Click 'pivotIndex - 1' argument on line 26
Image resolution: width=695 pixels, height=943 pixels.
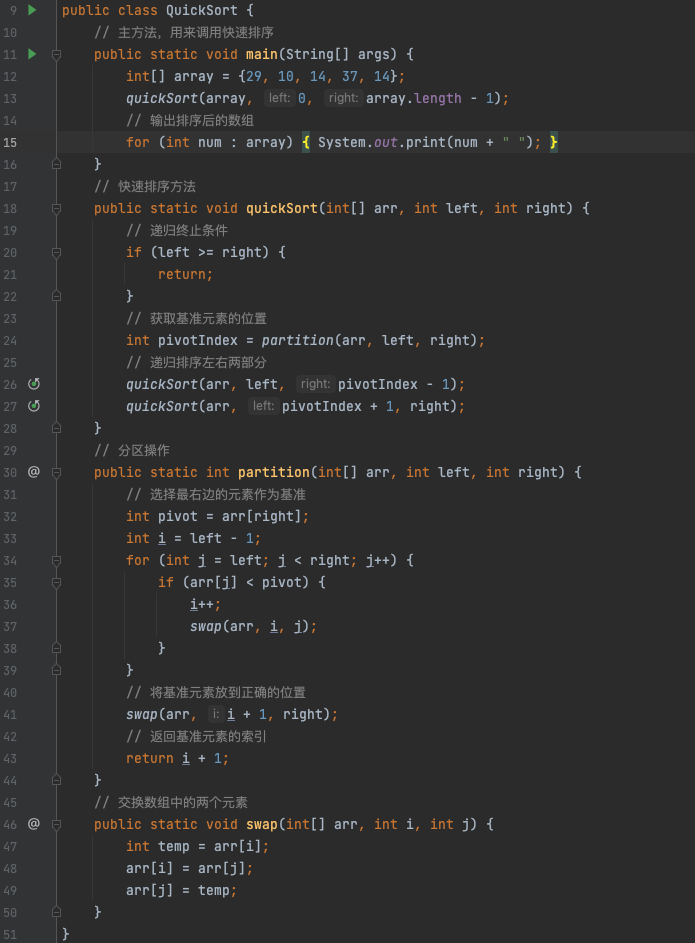tap(394, 384)
